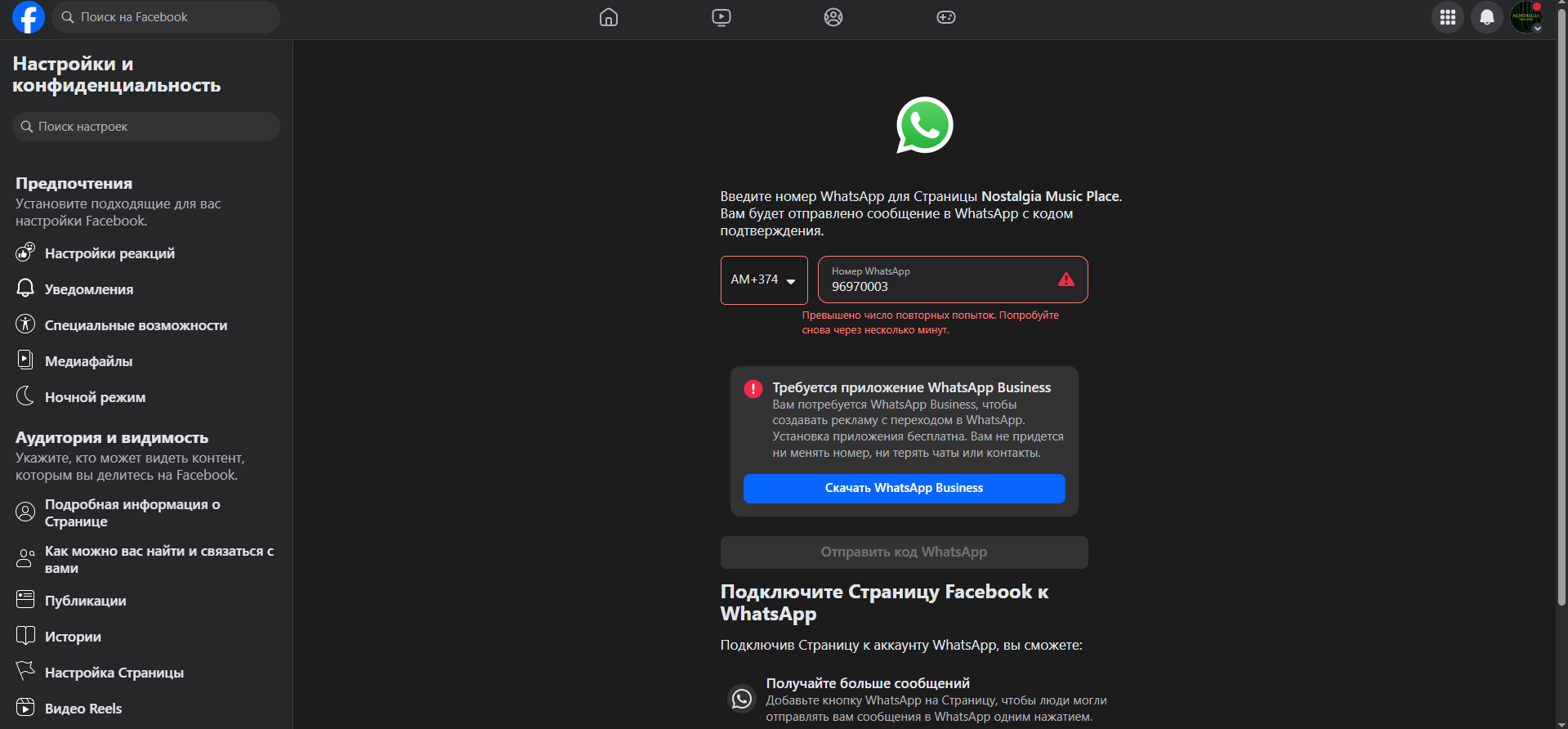Screen dimensions: 1568x729
Task: Click the Номер WhatsApp input field
Action: 953,280
